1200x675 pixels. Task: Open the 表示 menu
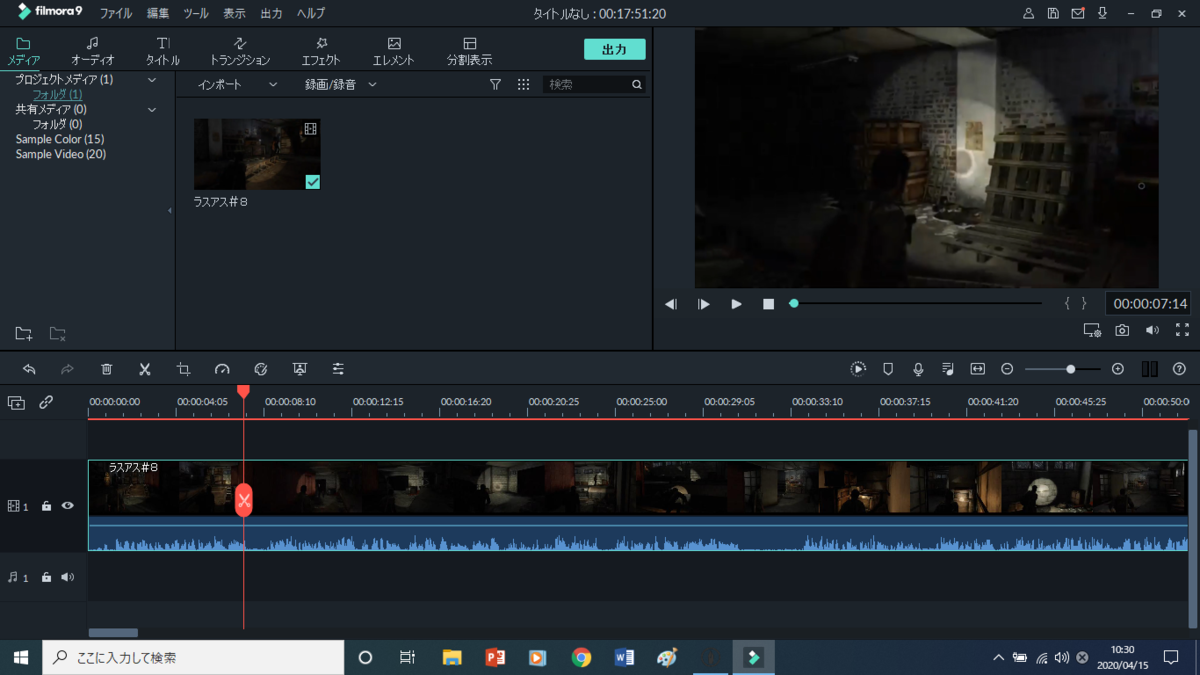[x=234, y=14]
